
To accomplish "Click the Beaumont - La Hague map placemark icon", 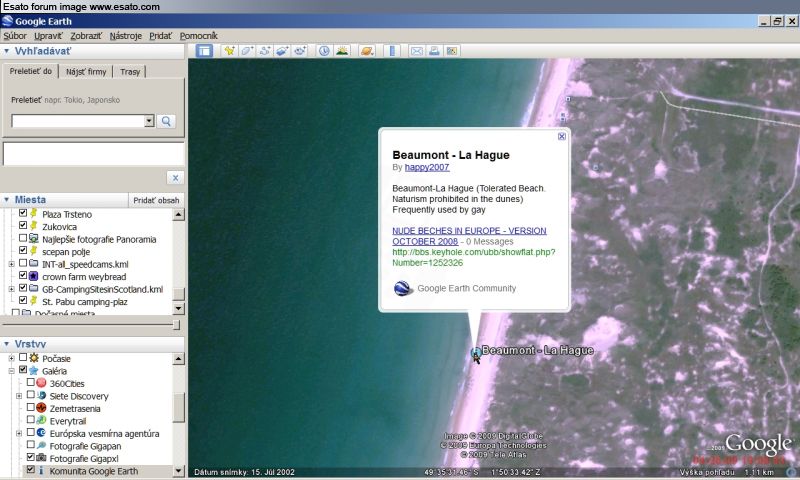I will coord(475,352).
